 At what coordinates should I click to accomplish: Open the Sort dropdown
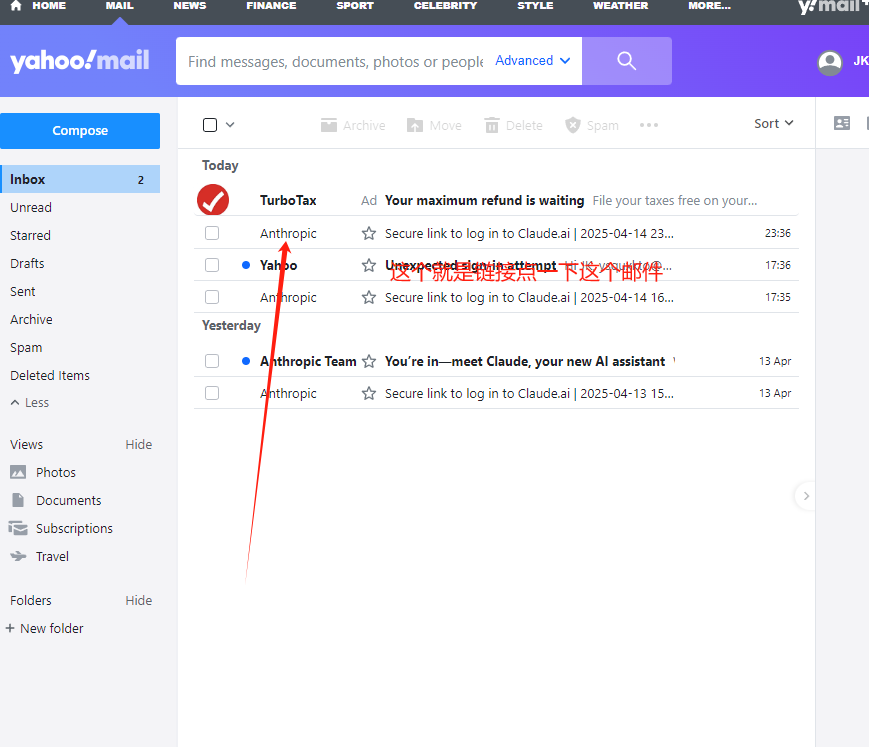tap(774, 124)
